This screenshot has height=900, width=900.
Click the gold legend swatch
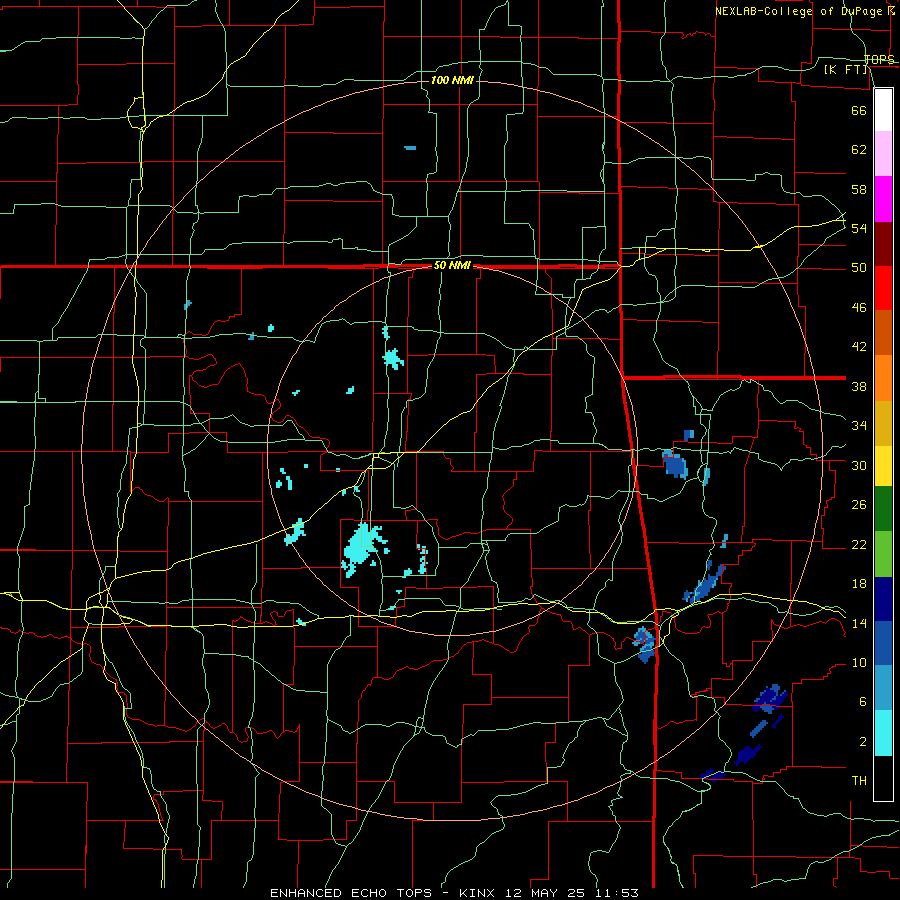[883, 423]
